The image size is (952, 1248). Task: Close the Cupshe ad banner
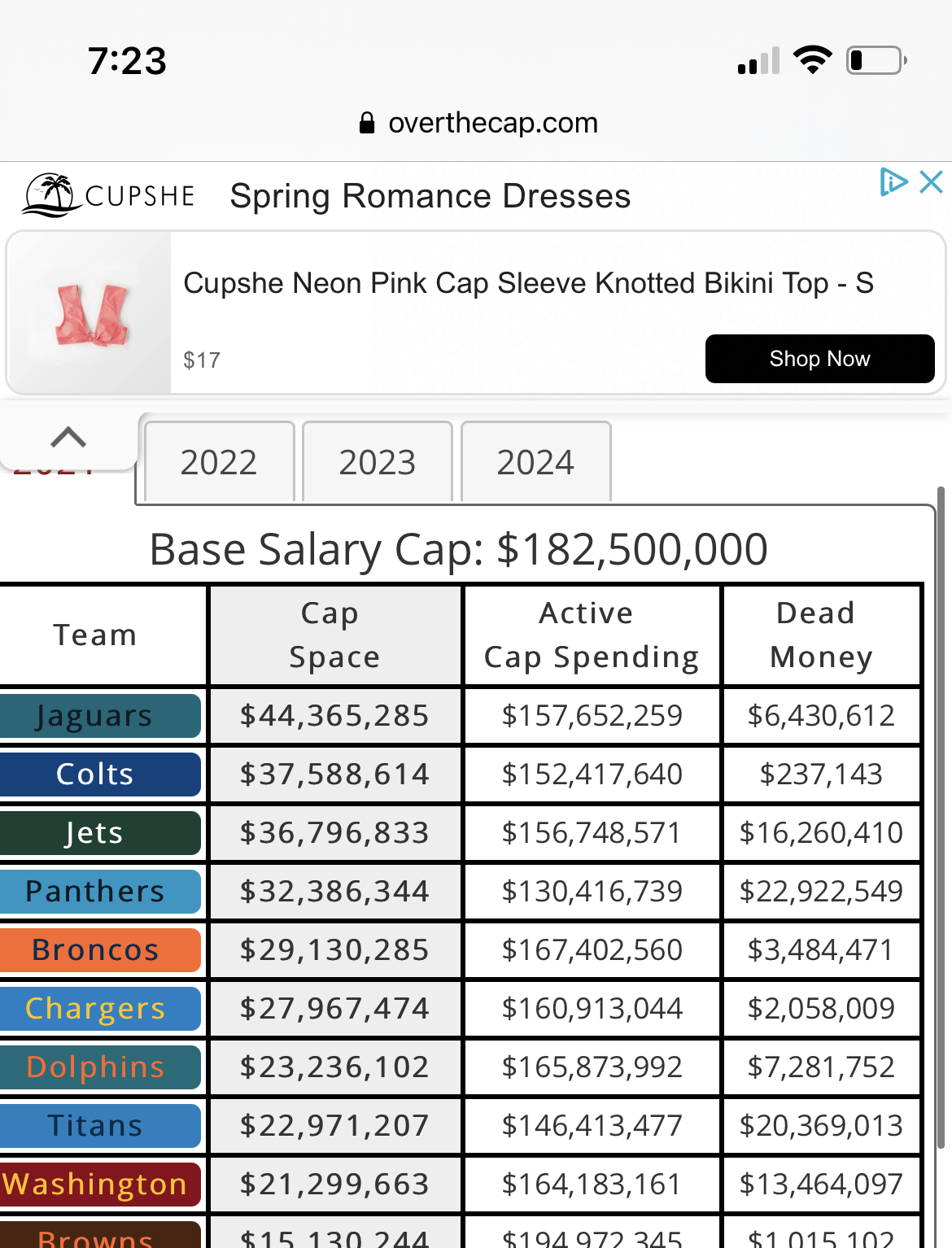(x=932, y=181)
